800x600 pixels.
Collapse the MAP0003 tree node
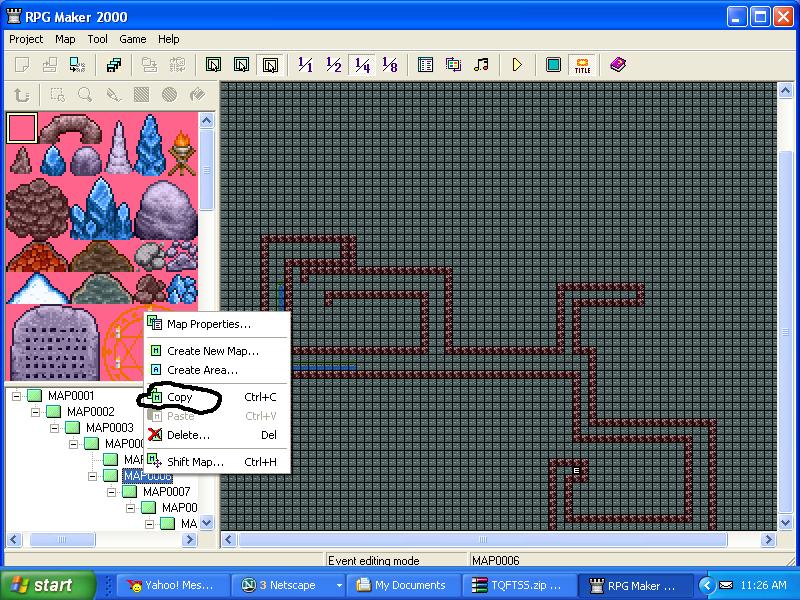pos(55,428)
